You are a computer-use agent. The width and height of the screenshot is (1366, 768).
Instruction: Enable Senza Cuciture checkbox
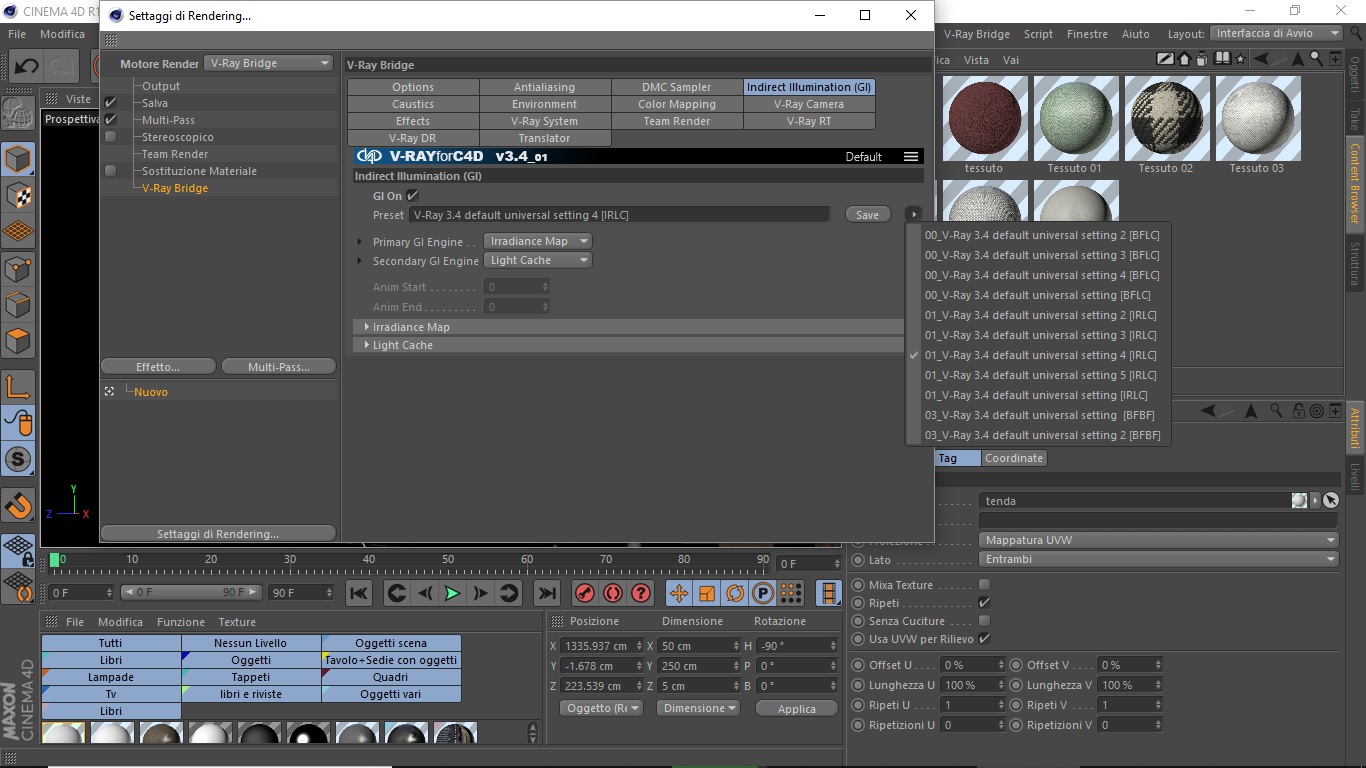(x=984, y=621)
